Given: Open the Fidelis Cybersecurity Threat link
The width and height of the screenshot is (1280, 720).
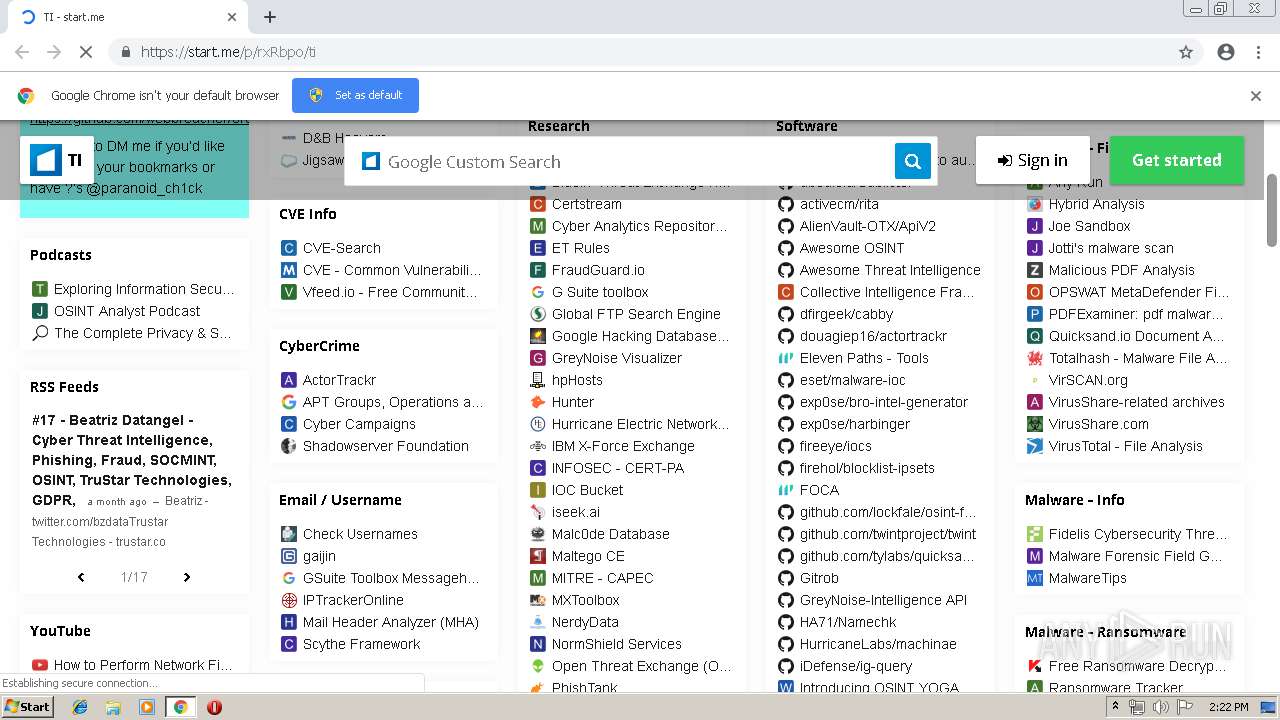Looking at the screenshot, I should (1137, 534).
